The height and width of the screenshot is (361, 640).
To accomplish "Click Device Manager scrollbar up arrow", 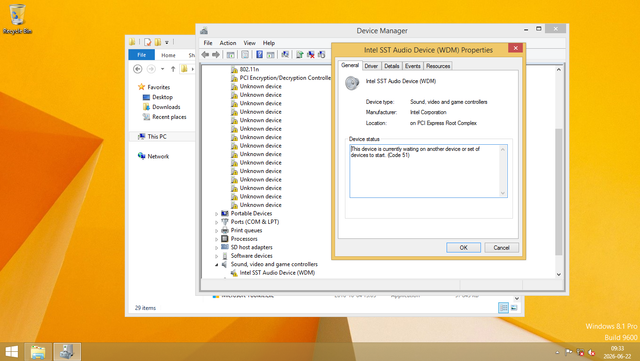I will click(559, 69).
